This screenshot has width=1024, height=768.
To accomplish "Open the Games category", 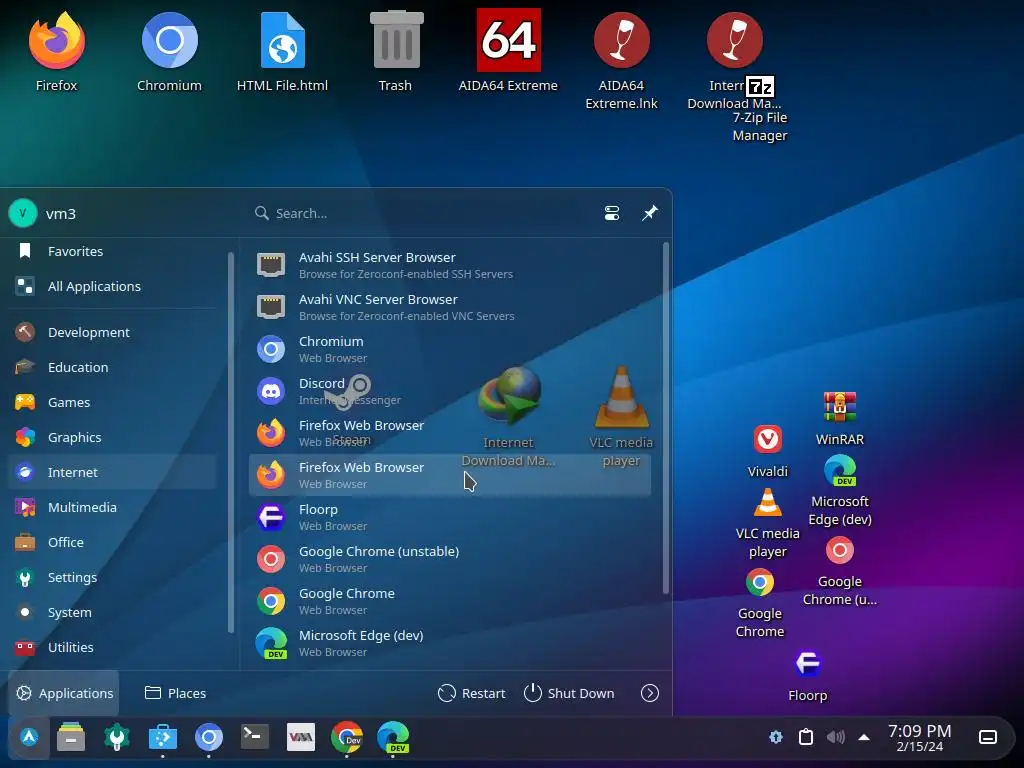I will click(x=112, y=402).
